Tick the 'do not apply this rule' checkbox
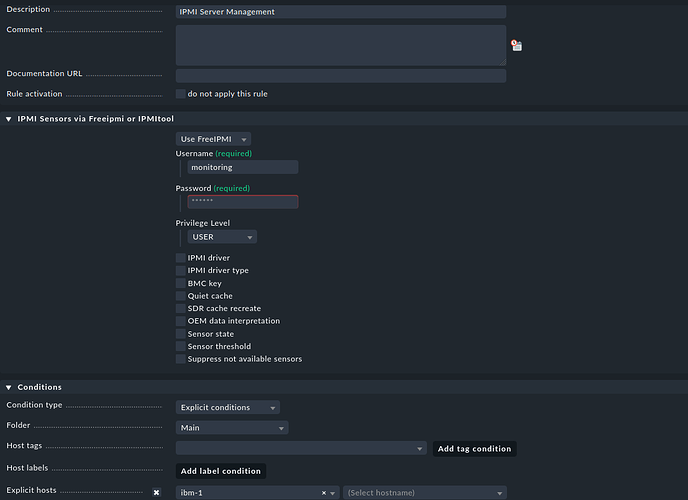Viewport: 688px width, 500px height. click(x=180, y=94)
